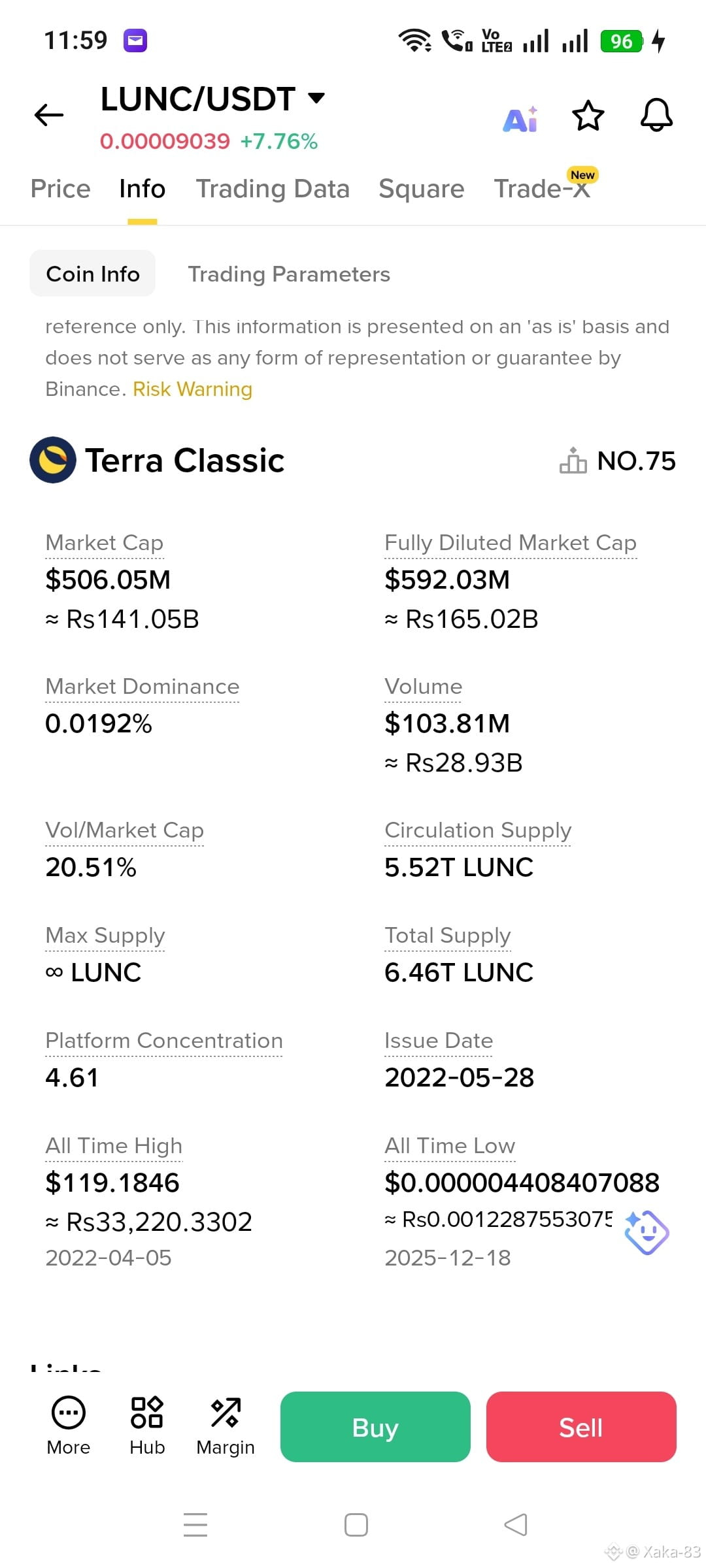View the NO.75 ranking icon
Image resolution: width=706 pixels, height=1568 pixels.
pos(573,460)
